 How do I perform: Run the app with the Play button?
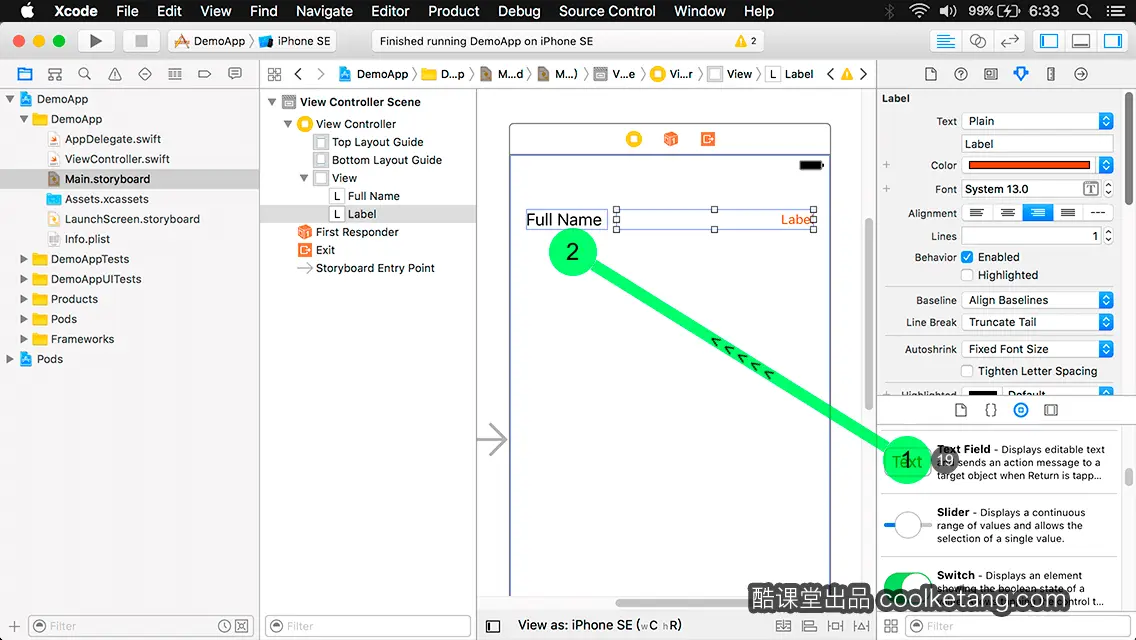pyautogui.click(x=96, y=41)
